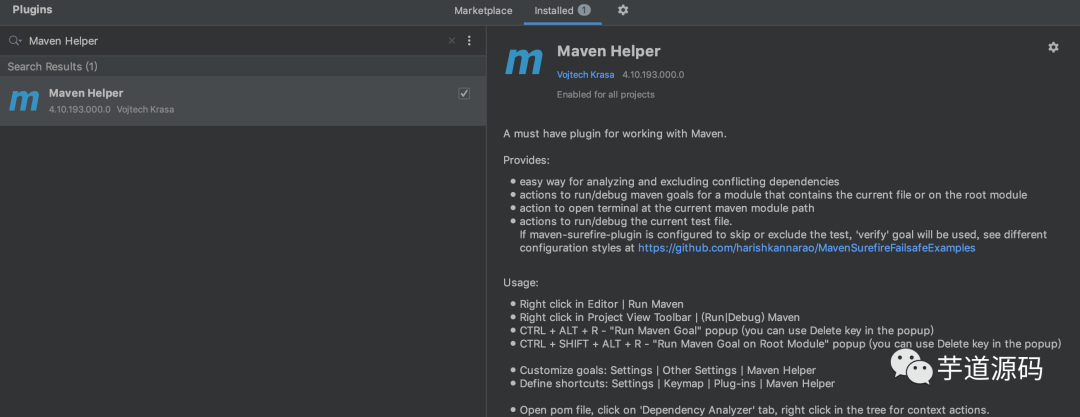This screenshot has width=1080, height=417.
Task: Click 'Customize goals' settings line
Action: pyautogui.click(x=667, y=370)
